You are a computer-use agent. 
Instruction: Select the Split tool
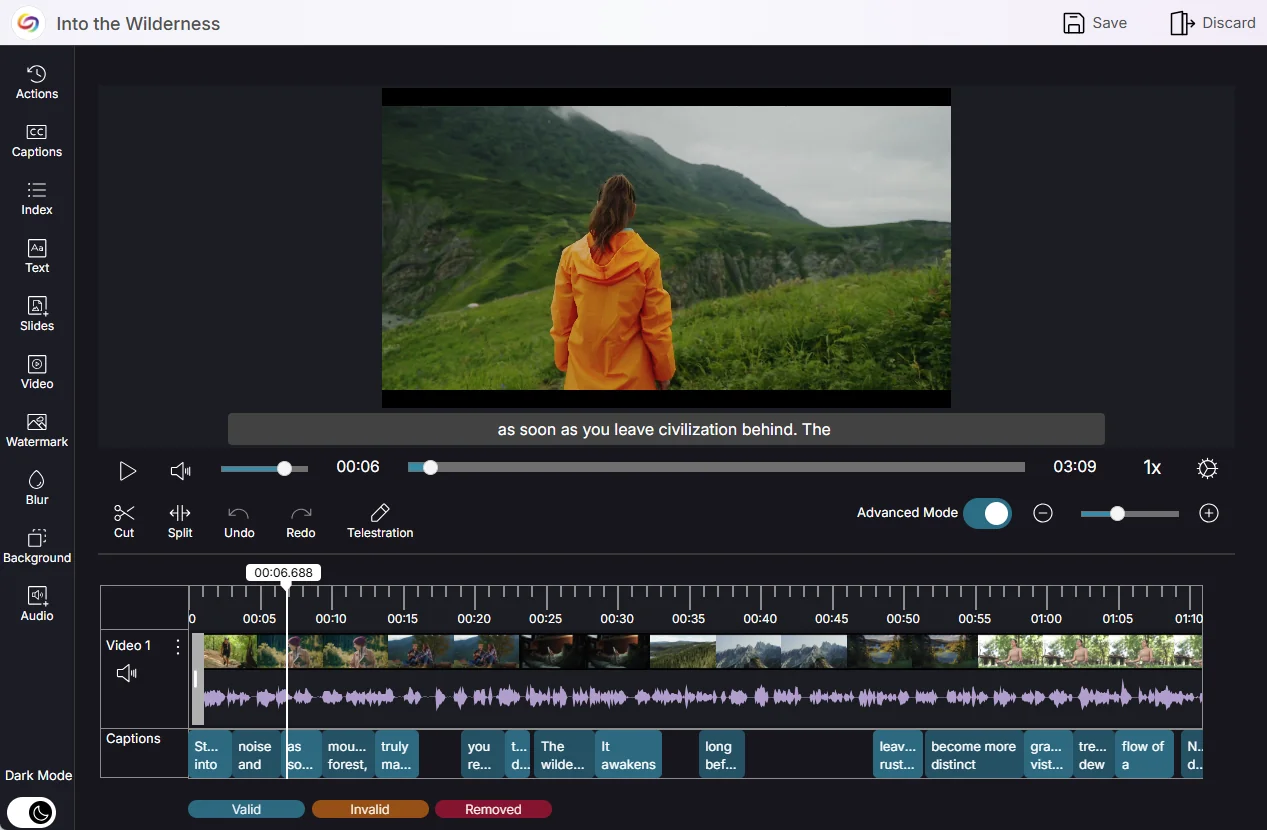[180, 521]
